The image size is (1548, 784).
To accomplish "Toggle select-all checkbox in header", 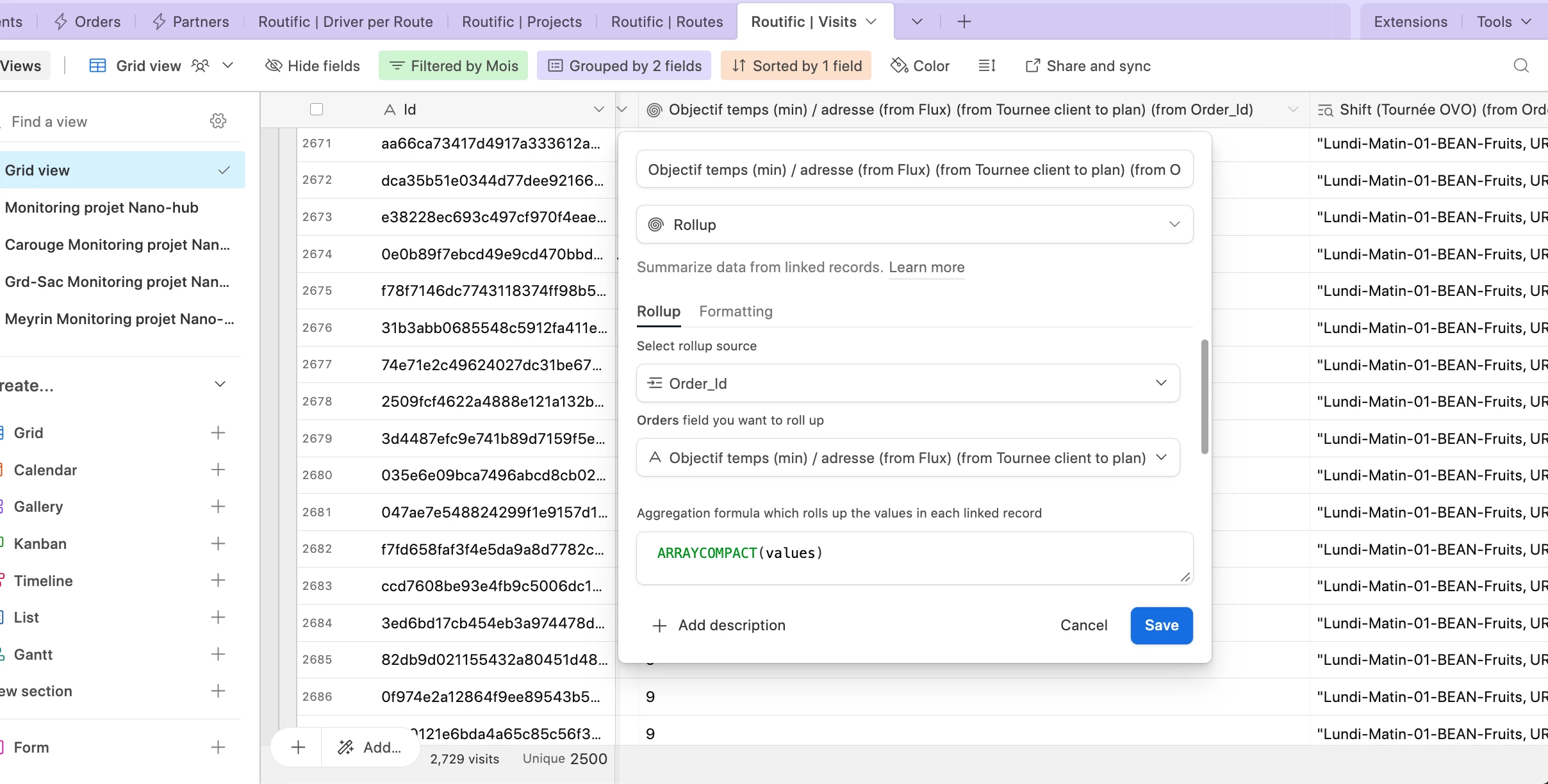I will [317, 110].
